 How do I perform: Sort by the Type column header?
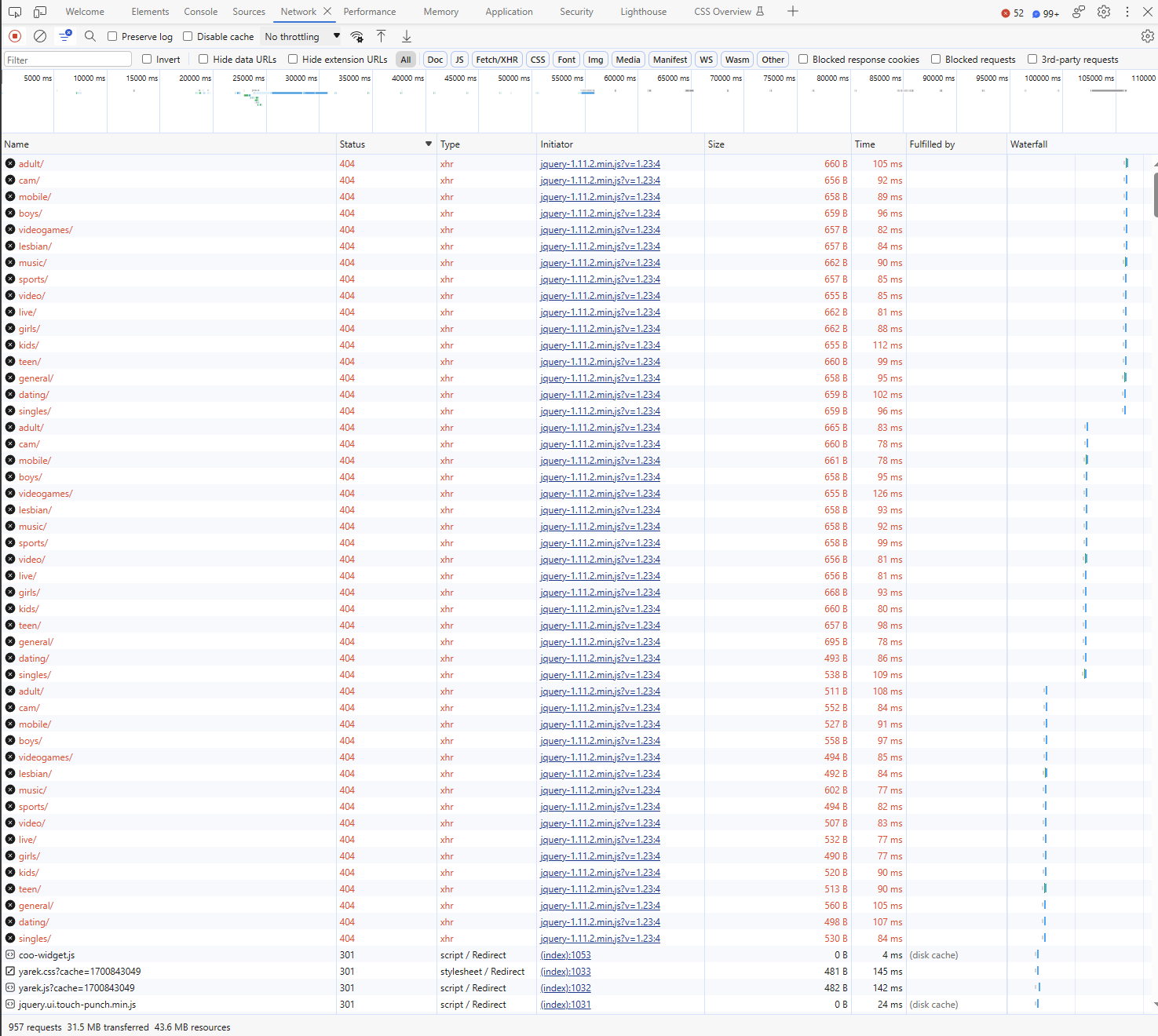[x=487, y=144]
